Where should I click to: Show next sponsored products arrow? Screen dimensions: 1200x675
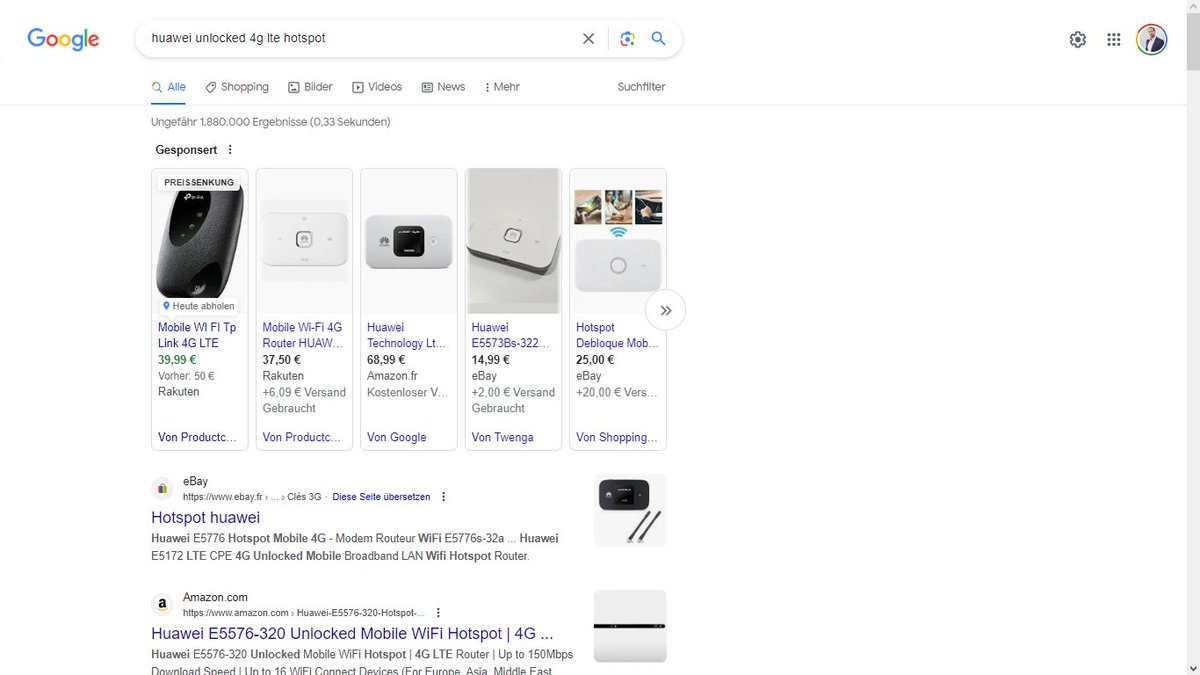(x=665, y=310)
